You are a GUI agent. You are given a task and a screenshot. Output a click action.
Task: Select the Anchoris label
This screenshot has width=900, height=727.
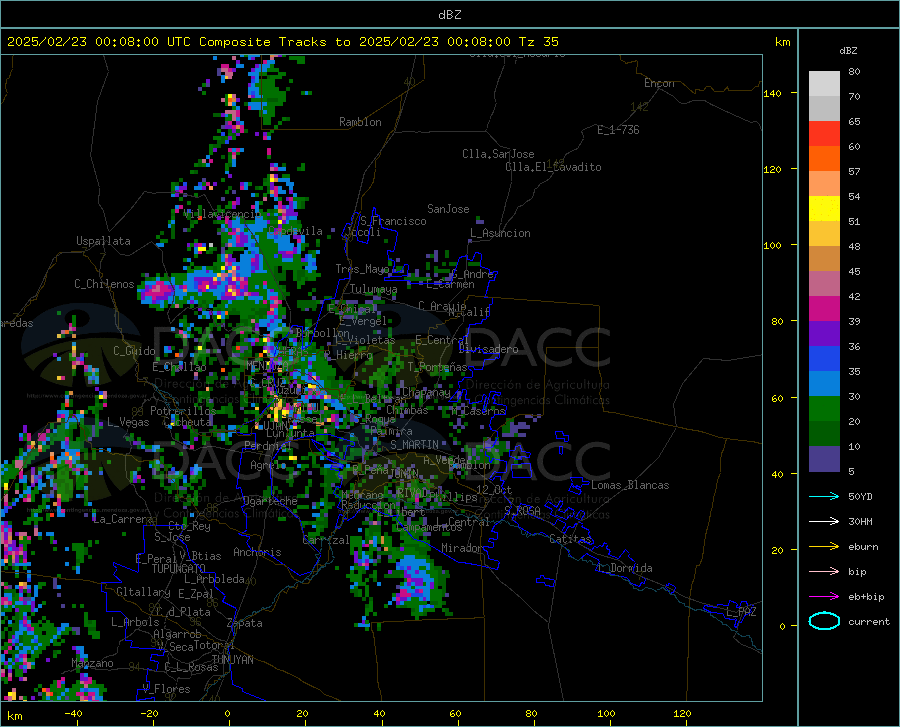click(257, 552)
